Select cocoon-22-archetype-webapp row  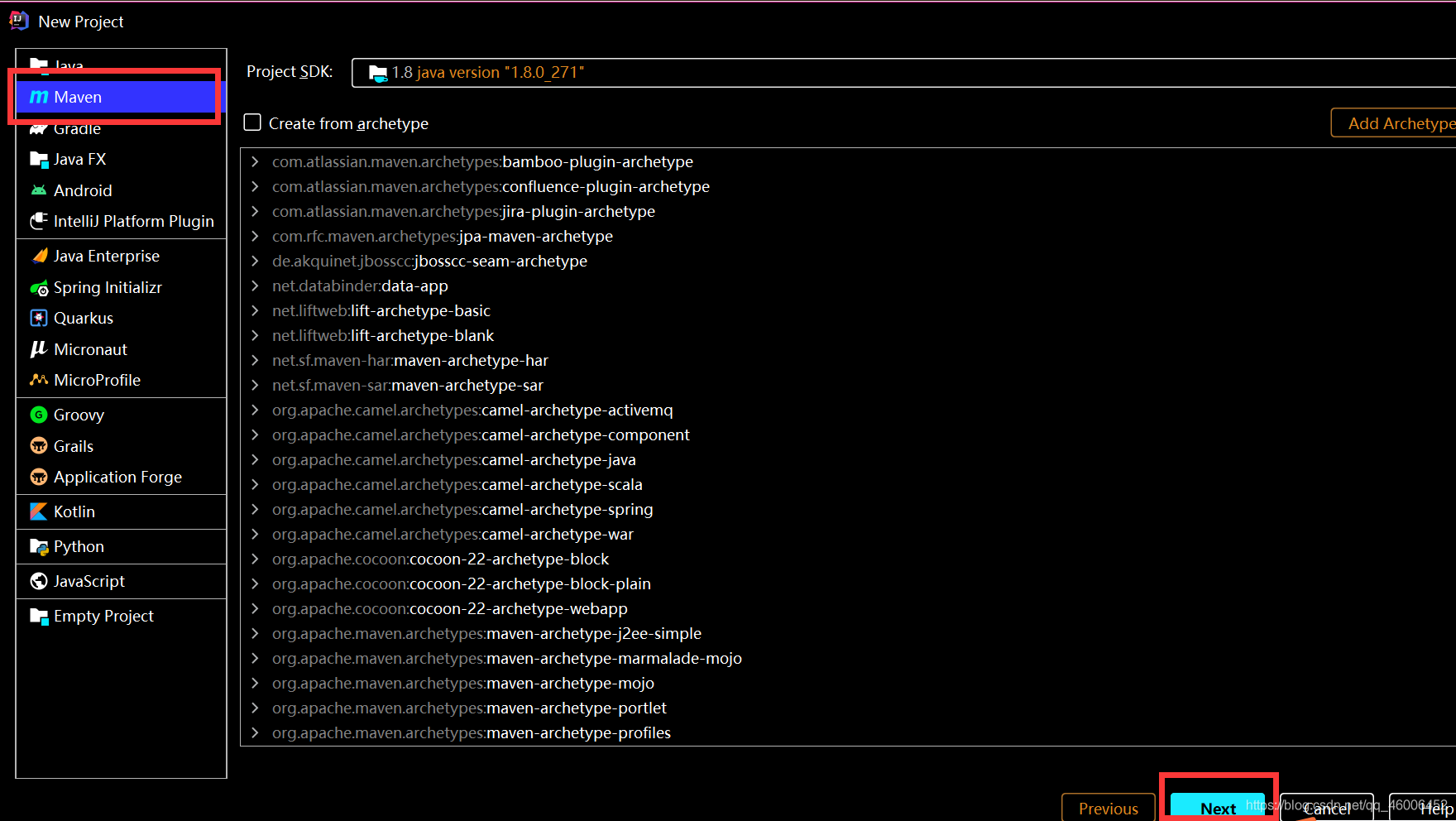click(x=848, y=608)
